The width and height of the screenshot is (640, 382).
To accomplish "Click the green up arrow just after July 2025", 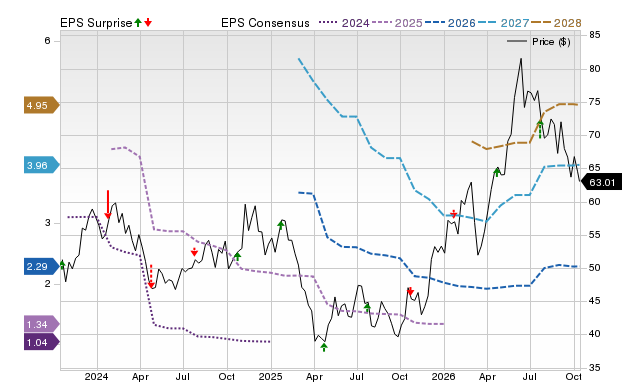I will coord(367,308).
